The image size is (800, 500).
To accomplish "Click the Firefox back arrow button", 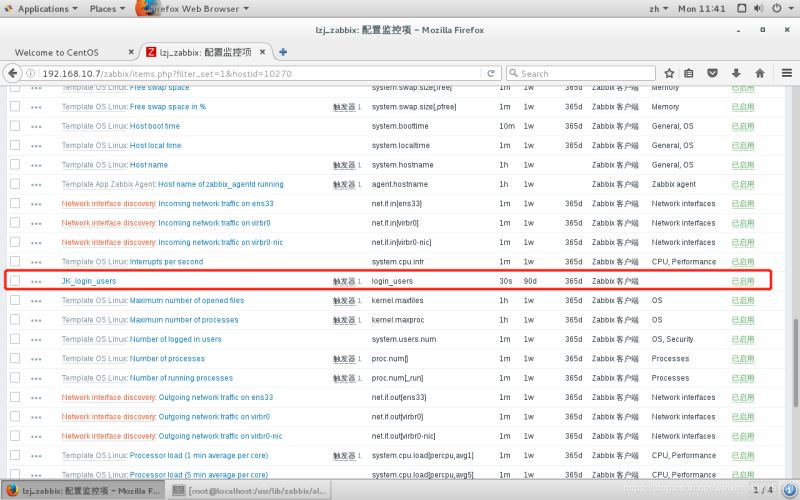I will click(x=13, y=73).
